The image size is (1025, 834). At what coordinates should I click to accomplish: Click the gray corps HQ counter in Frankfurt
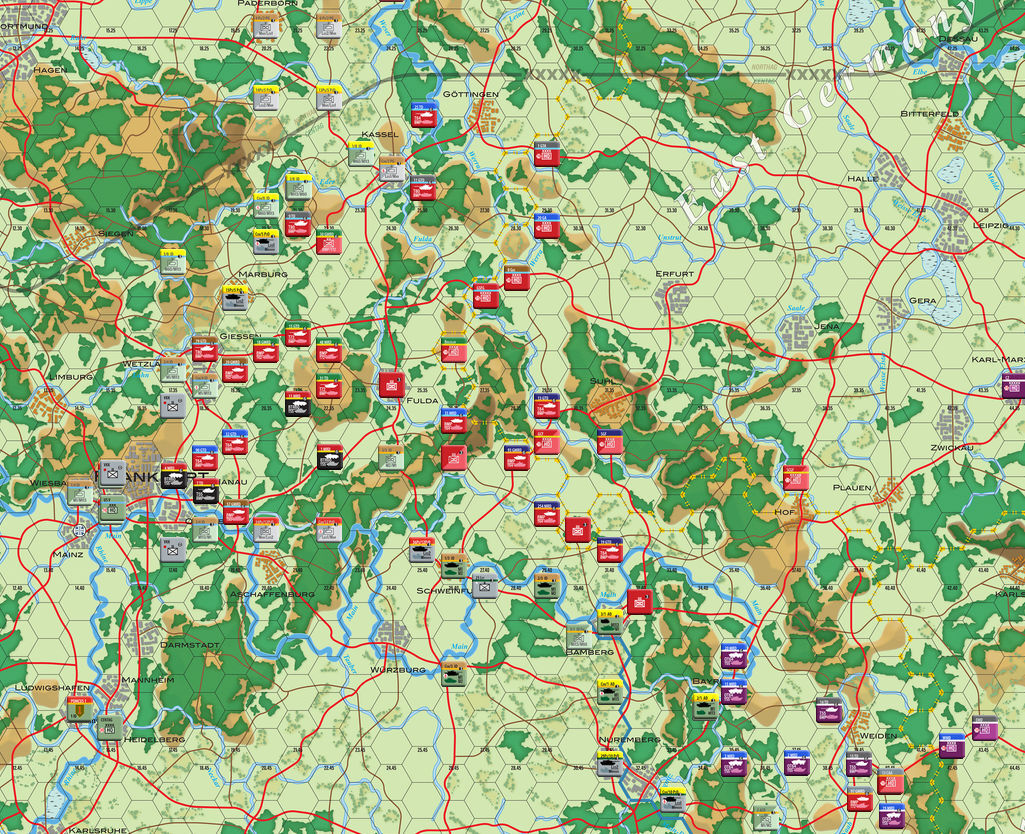tap(110, 475)
